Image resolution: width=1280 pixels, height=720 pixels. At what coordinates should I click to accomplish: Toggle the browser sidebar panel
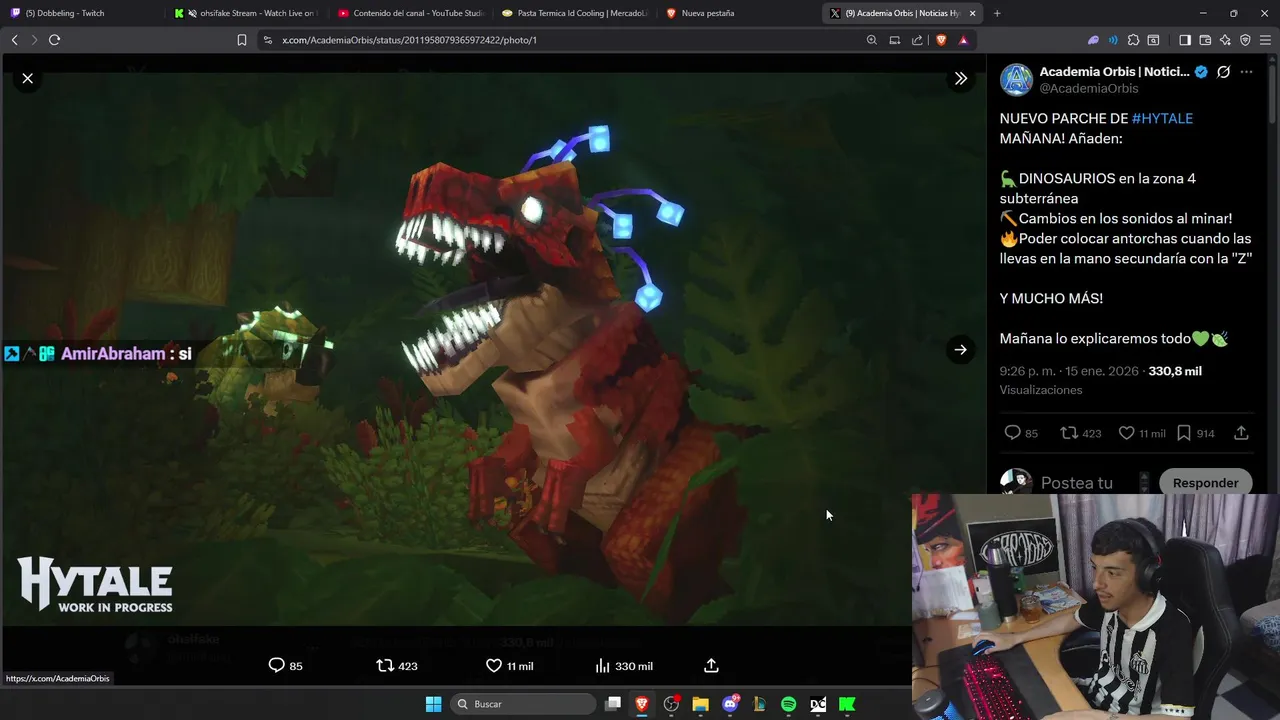click(1185, 40)
